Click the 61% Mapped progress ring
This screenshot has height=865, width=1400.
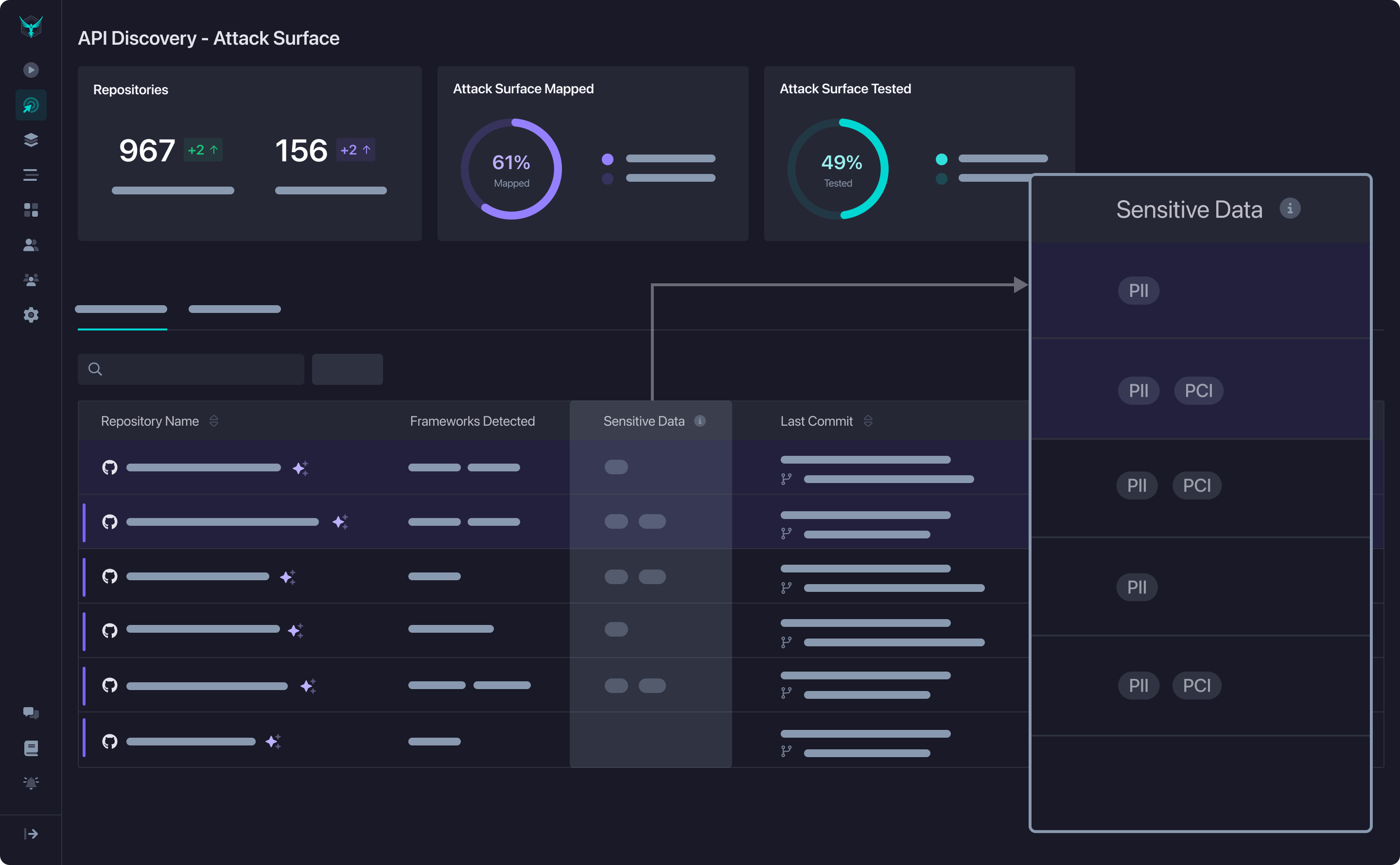[x=511, y=169]
